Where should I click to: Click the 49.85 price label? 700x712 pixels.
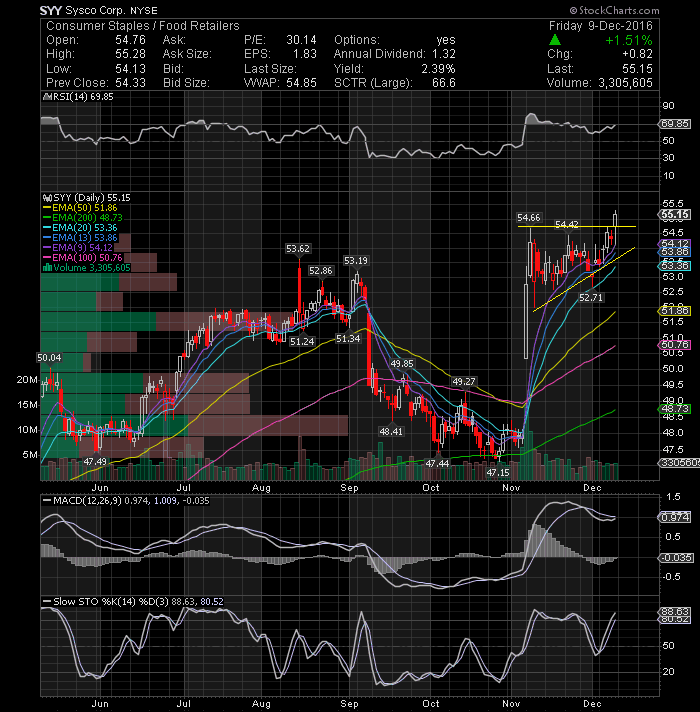coord(402,363)
